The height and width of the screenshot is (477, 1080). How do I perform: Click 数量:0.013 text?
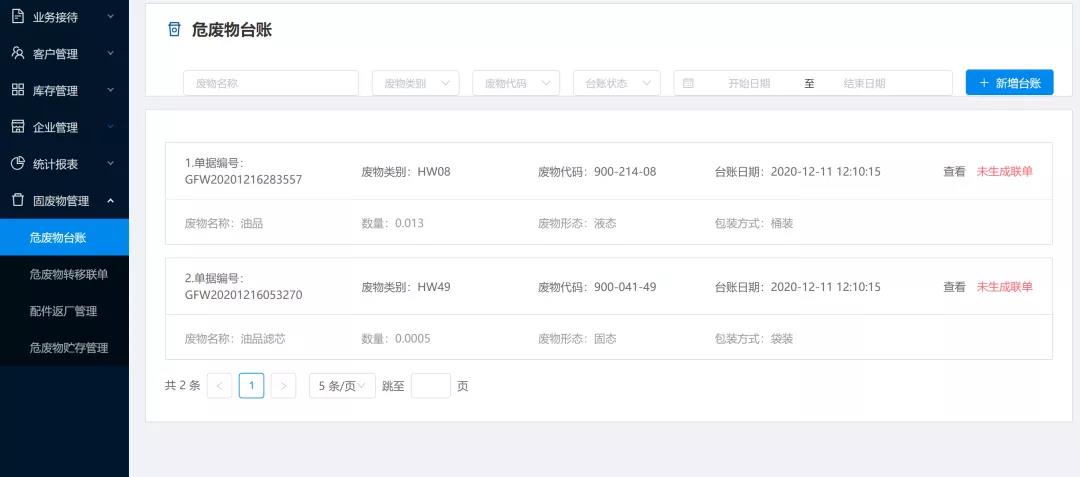[x=393, y=223]
